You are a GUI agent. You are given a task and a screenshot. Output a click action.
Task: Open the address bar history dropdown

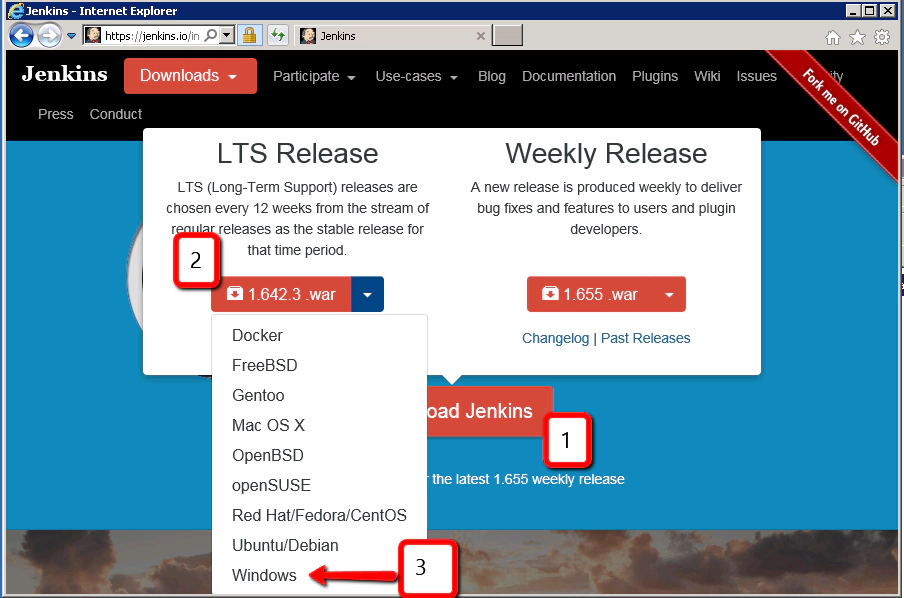227,35
